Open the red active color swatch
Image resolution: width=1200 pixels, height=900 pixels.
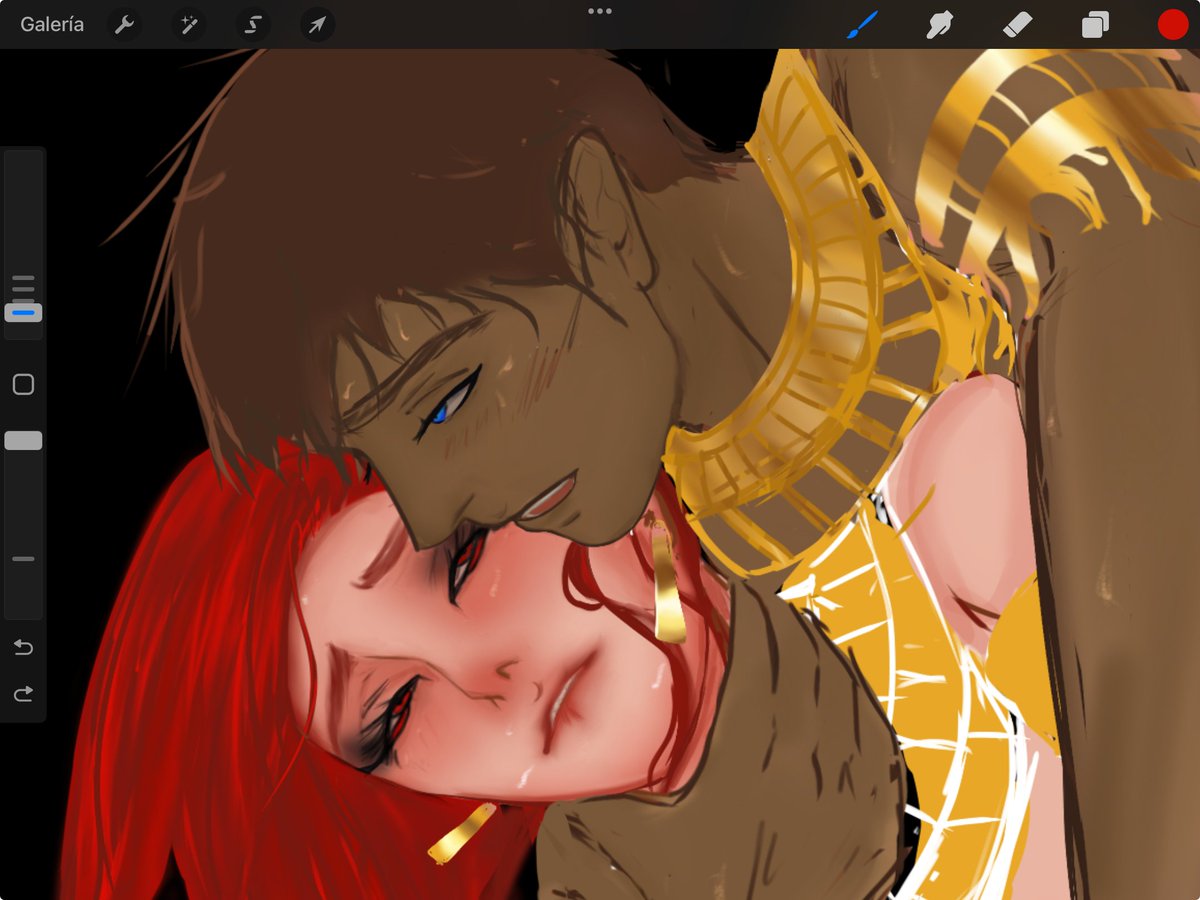(x=1172, y=24)
